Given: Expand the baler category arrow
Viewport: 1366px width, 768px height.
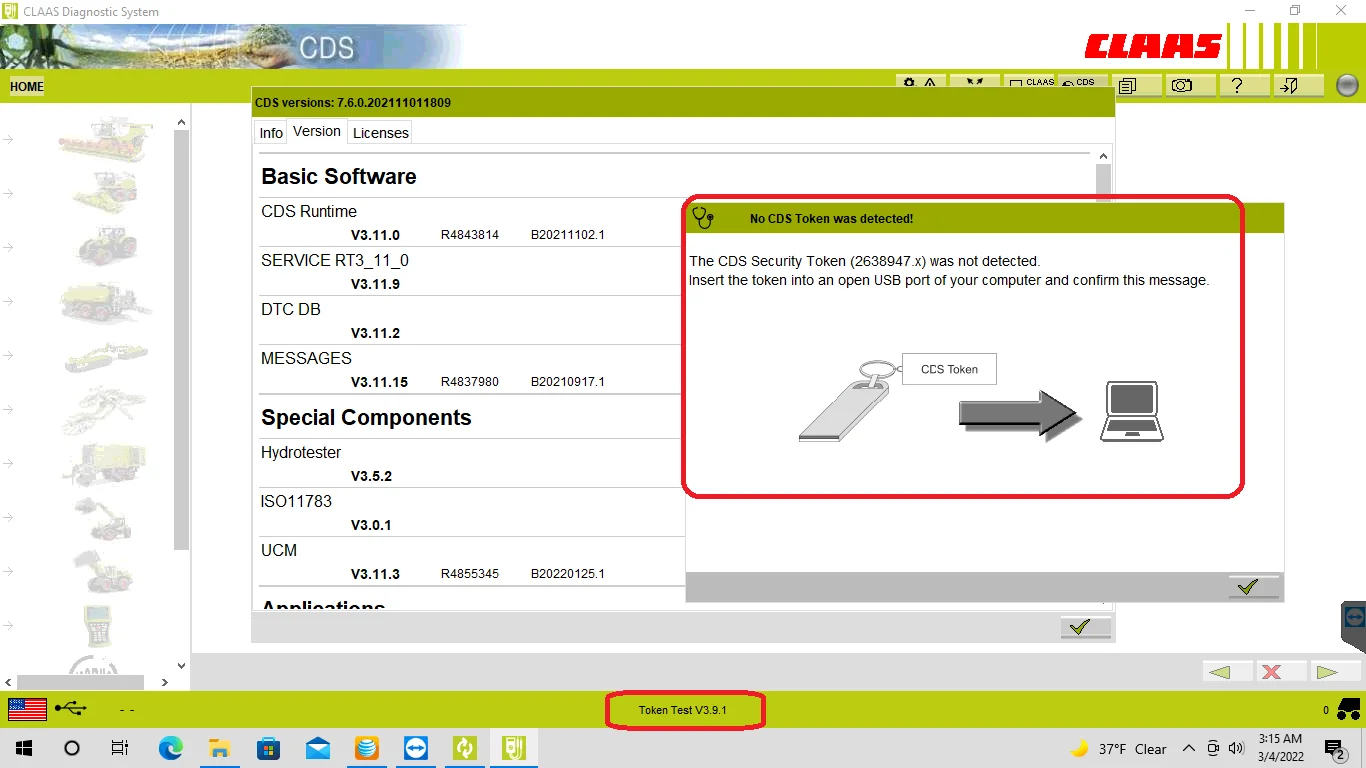Looking at the screenshot, I should [8, 301].
